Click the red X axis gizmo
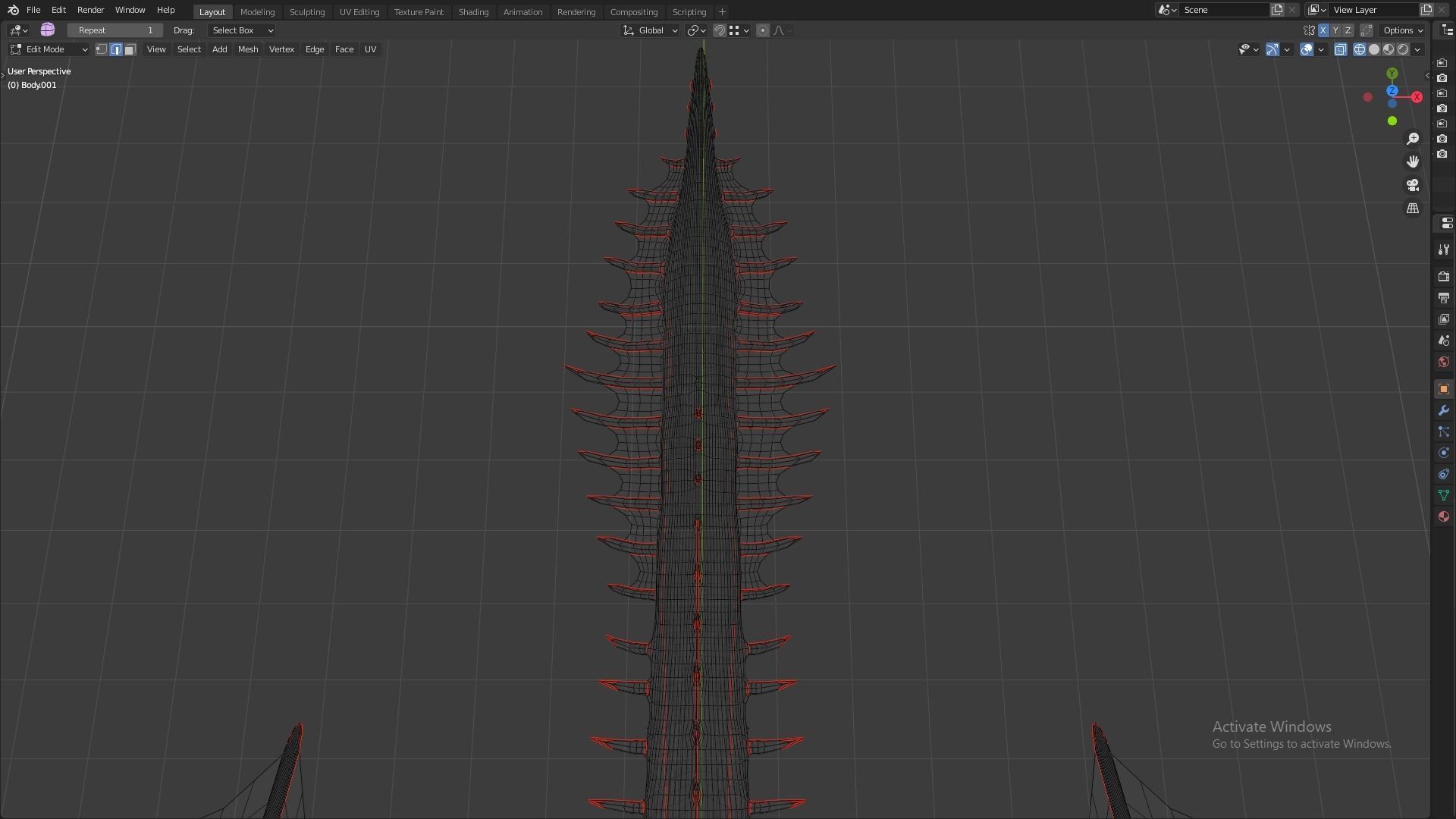1456x819 pixels. click(x=1417, y=97)
